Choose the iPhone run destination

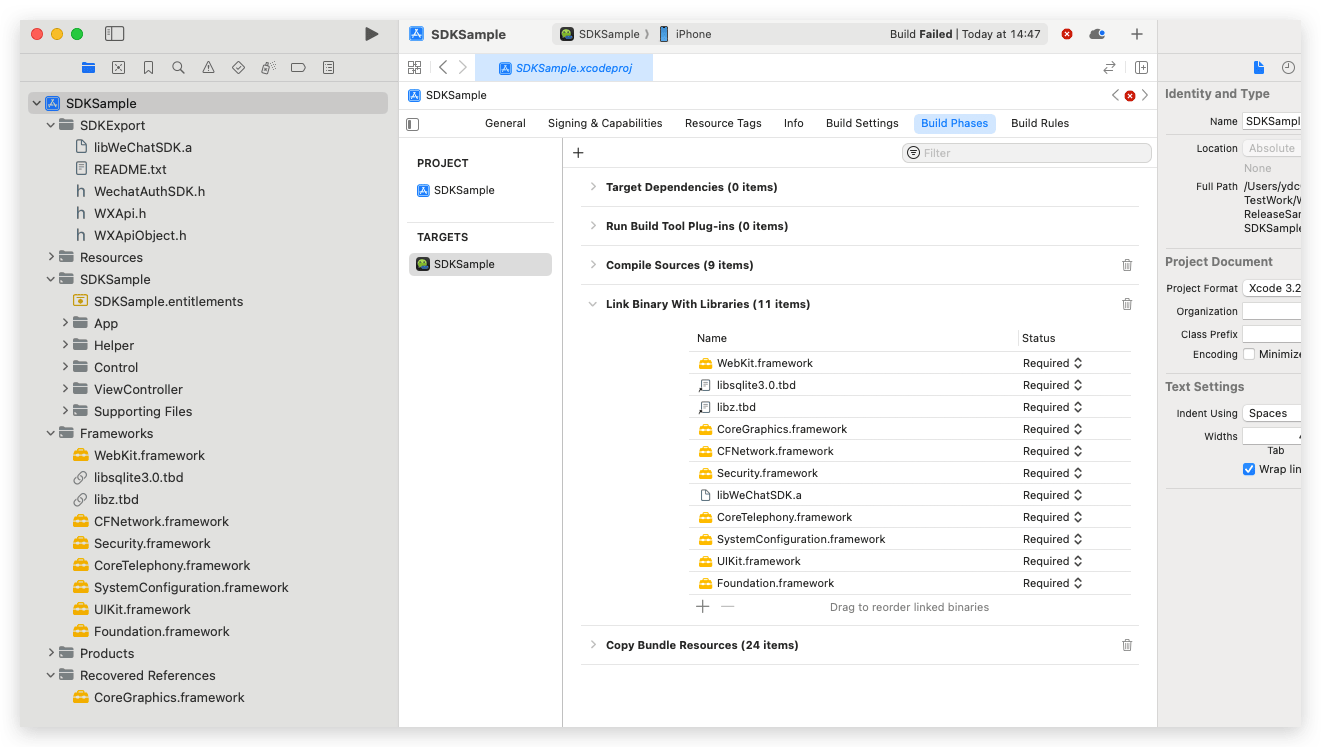685,34
